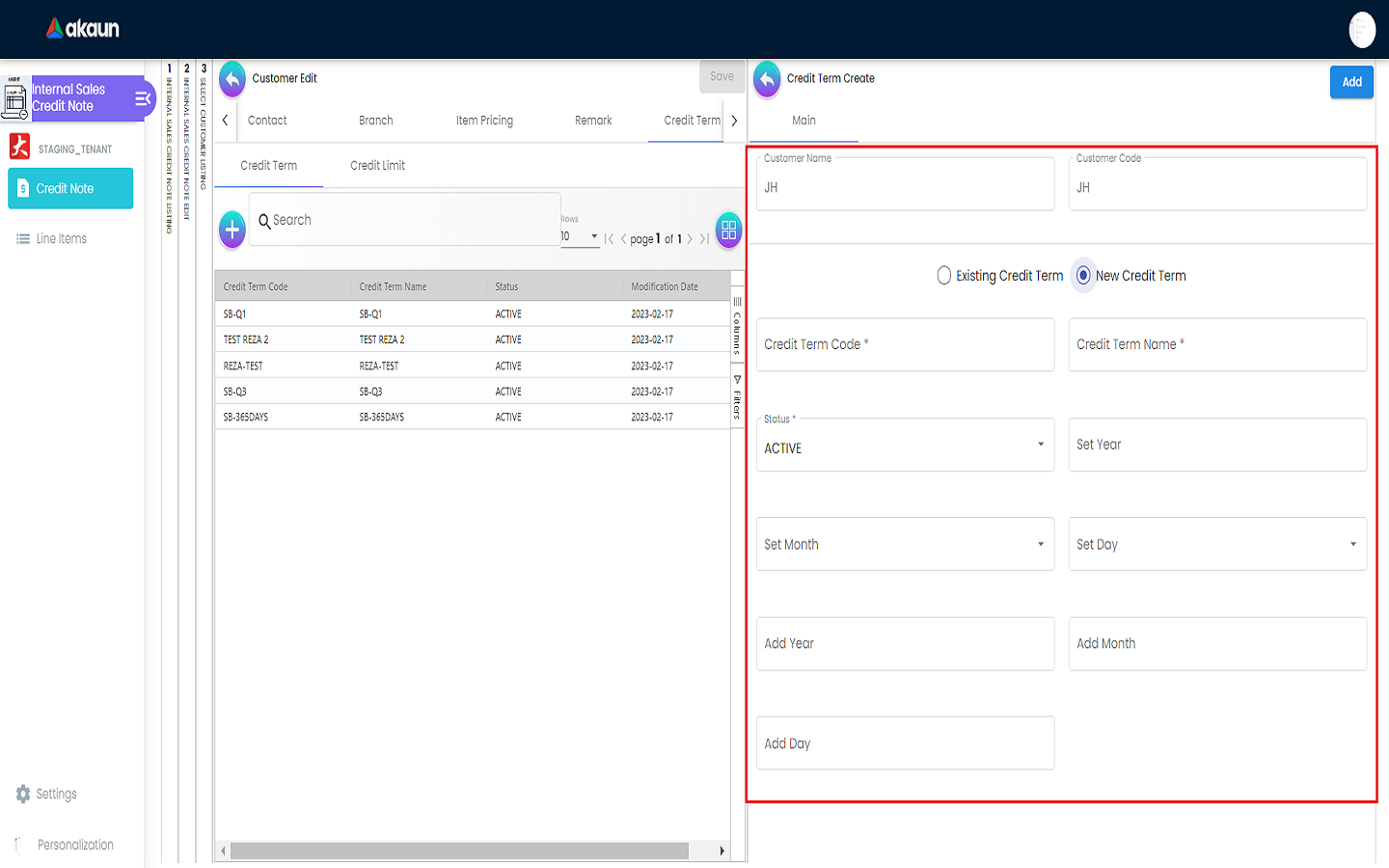Select the Existing Credit Term radio button
The height and width of the screenshot is (868, 1389).
pos(944,276)
